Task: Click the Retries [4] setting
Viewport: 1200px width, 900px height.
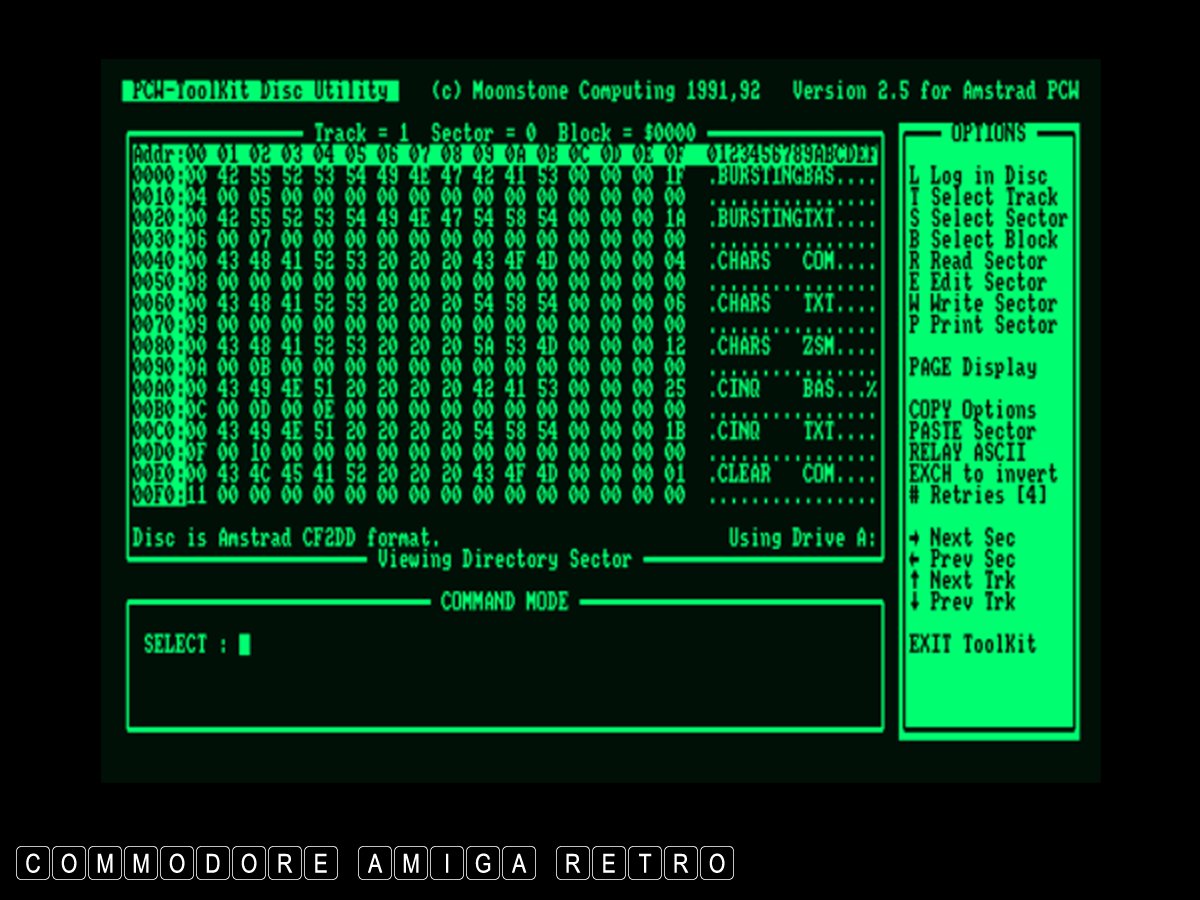Action: [978, 495]
